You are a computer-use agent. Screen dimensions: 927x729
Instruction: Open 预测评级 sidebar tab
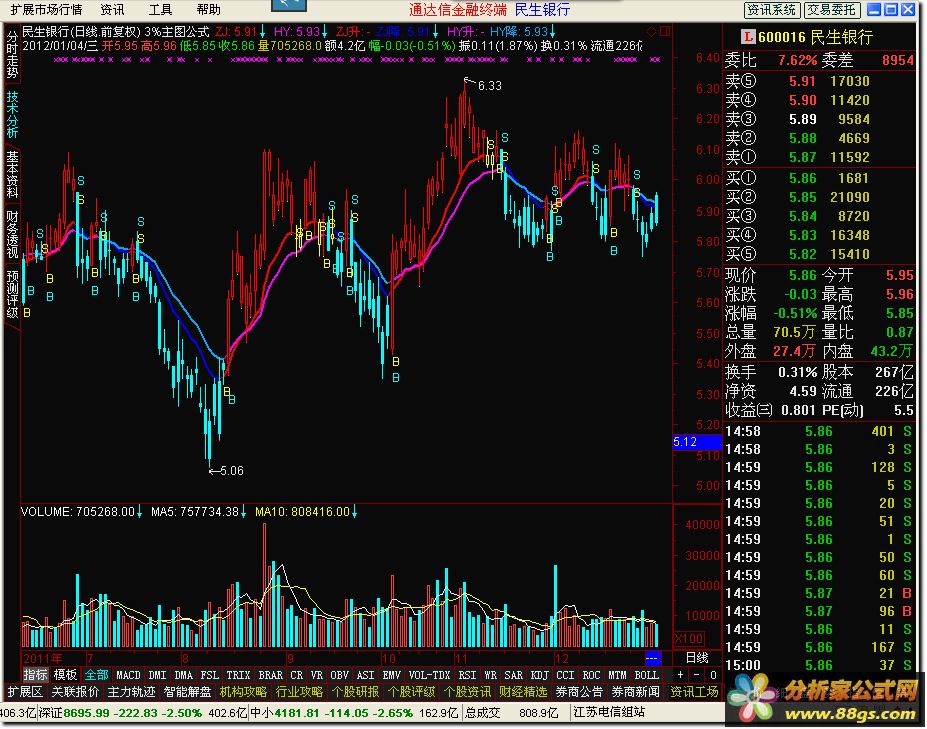coord(12,294)
